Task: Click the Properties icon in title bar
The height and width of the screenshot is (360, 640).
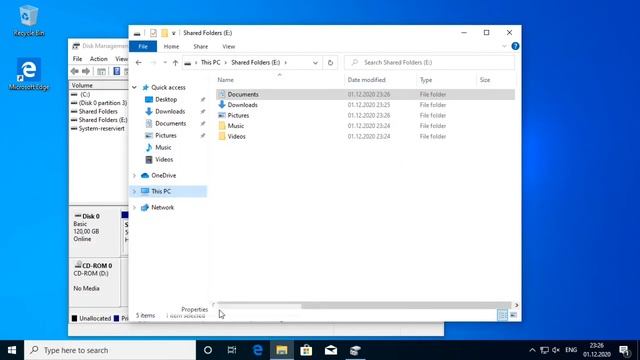Action: point(153,33)
